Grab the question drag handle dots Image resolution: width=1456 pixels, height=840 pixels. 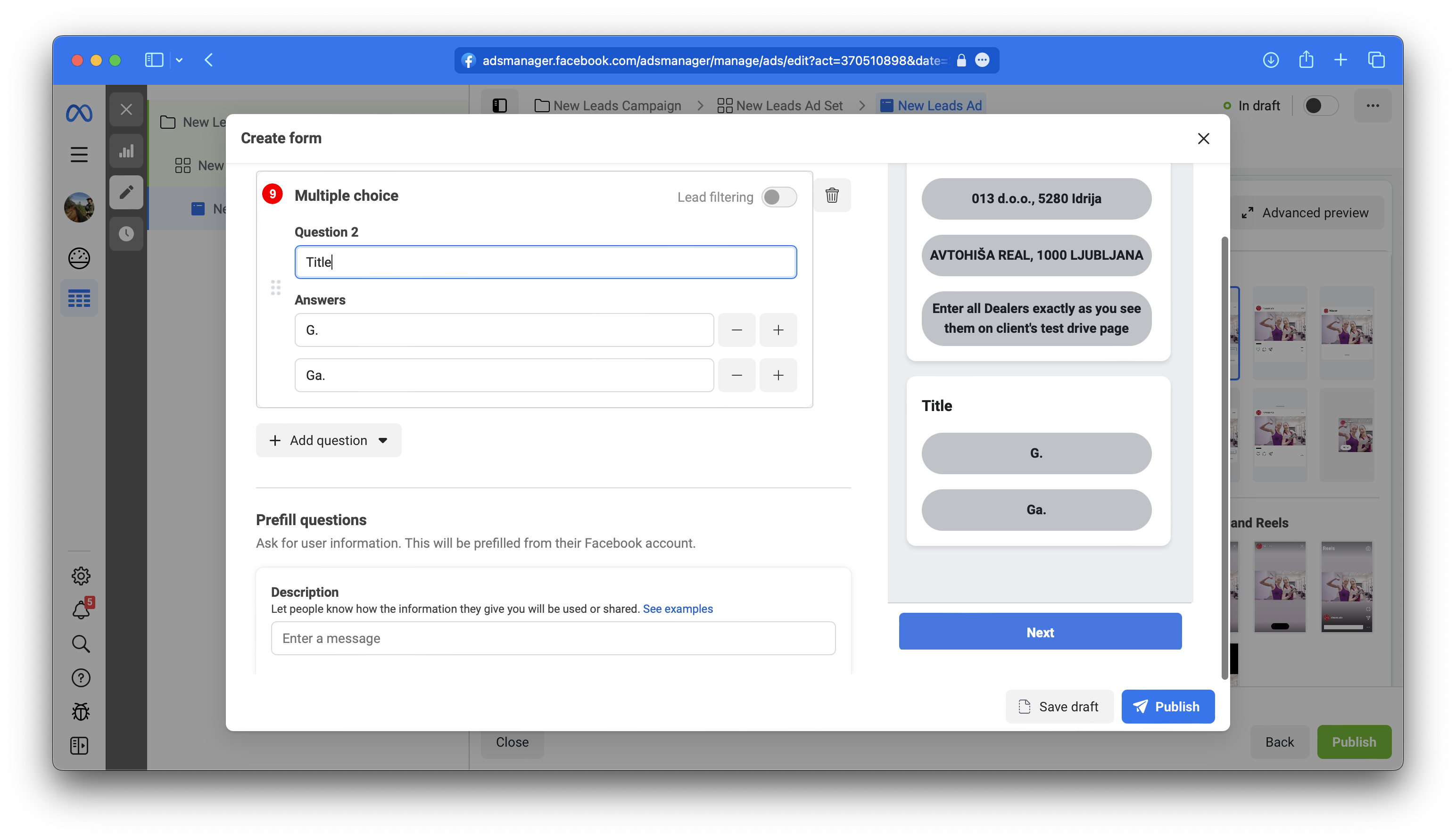[x=276, y=288]
